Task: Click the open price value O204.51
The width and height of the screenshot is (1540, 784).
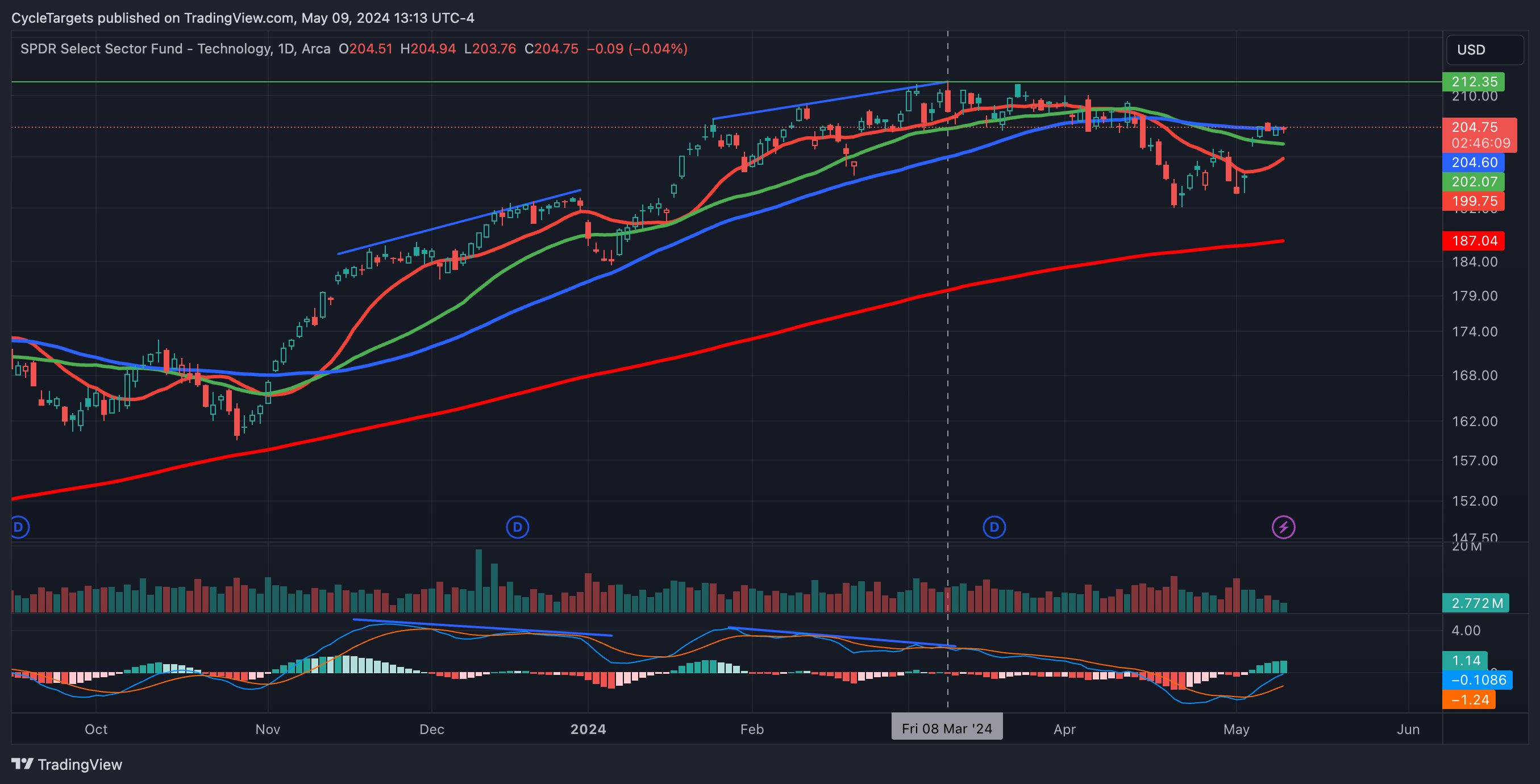Action: (x=365, y=48)
